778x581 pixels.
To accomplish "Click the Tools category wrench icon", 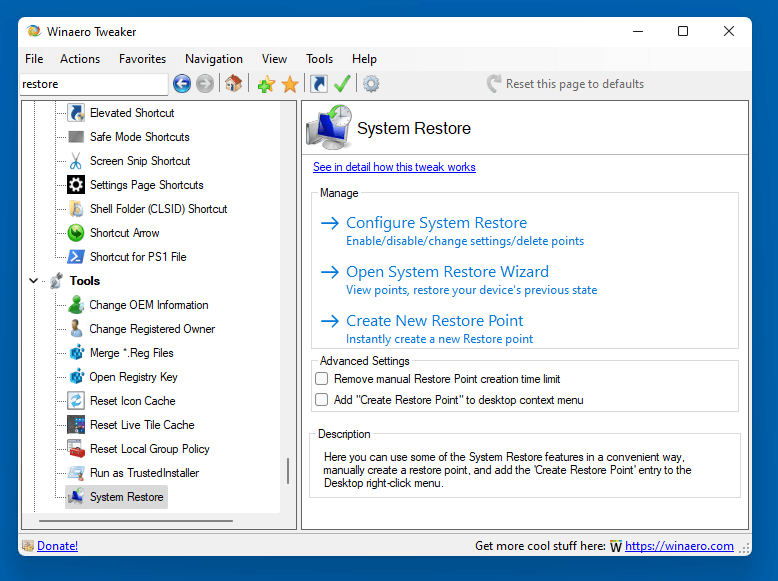I will tap(57, 281).
